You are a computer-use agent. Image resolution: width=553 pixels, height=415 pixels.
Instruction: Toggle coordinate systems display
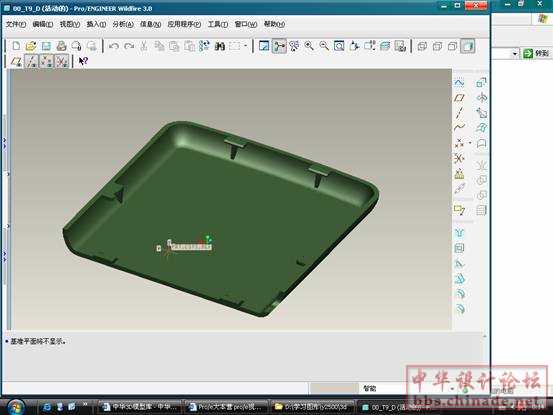tap(62, 62)
